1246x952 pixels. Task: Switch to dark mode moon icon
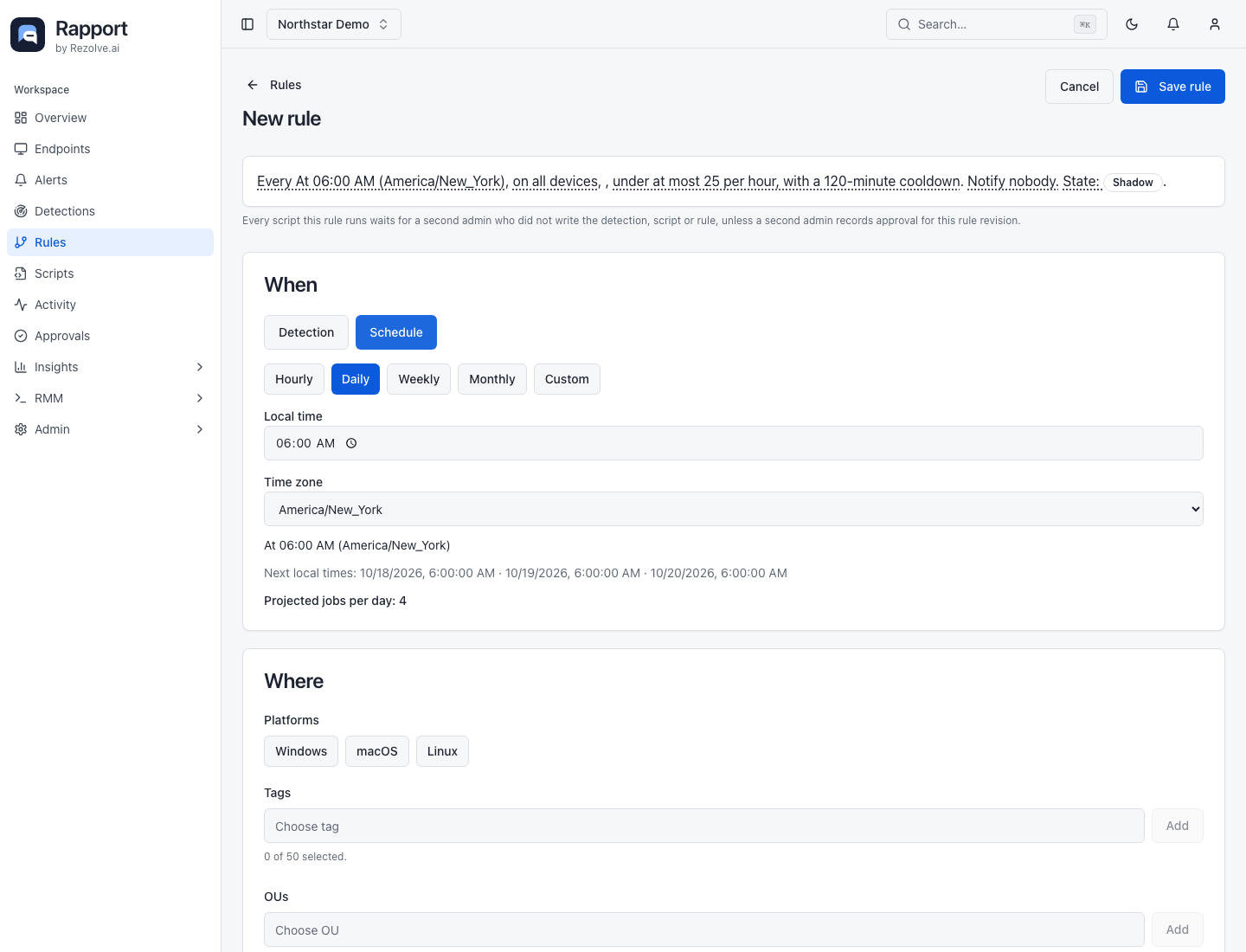pos(1132,24)
